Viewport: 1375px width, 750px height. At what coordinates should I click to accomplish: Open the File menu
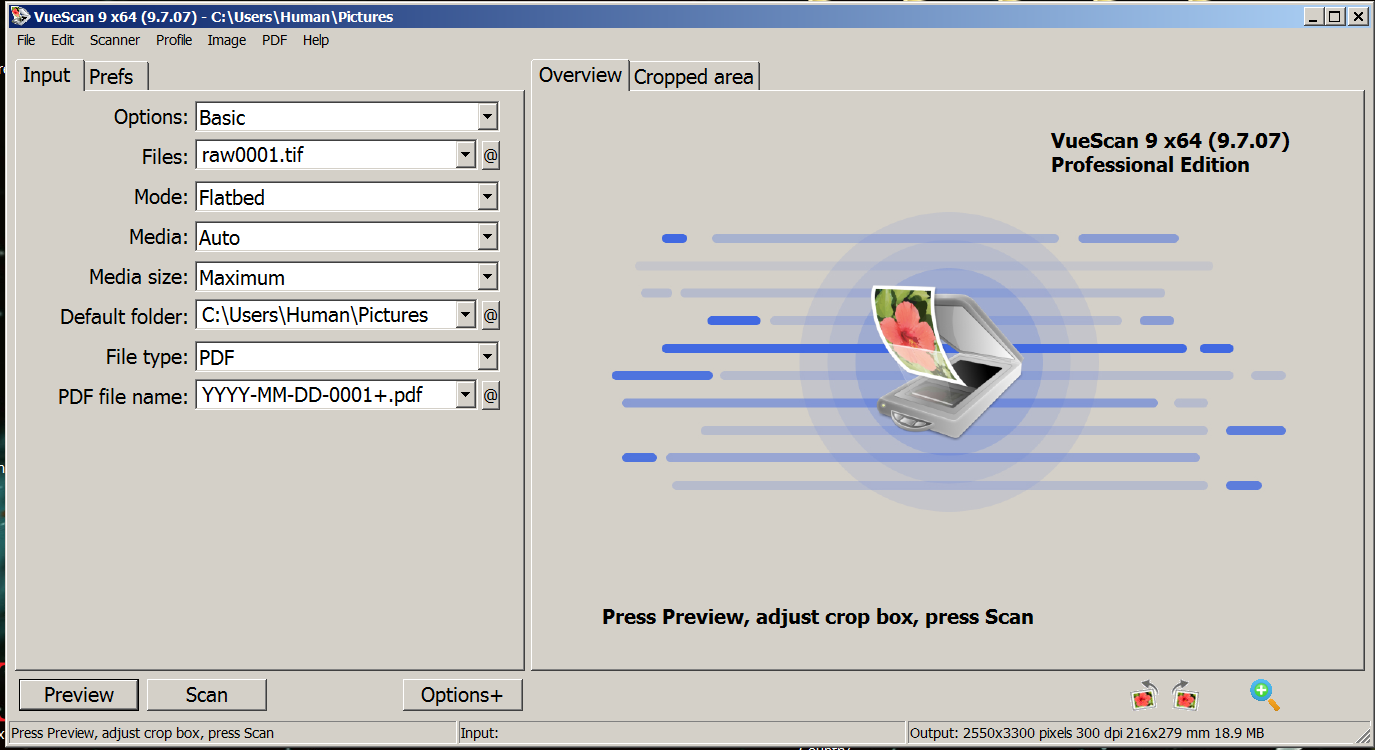(26, 40)
